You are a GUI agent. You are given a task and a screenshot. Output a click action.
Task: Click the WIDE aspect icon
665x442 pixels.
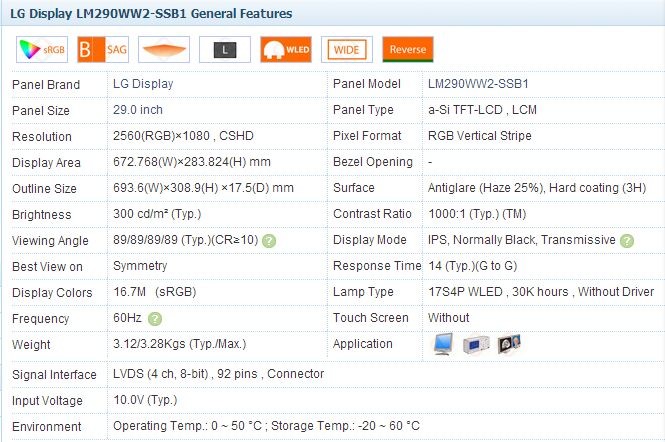[347, 50]
